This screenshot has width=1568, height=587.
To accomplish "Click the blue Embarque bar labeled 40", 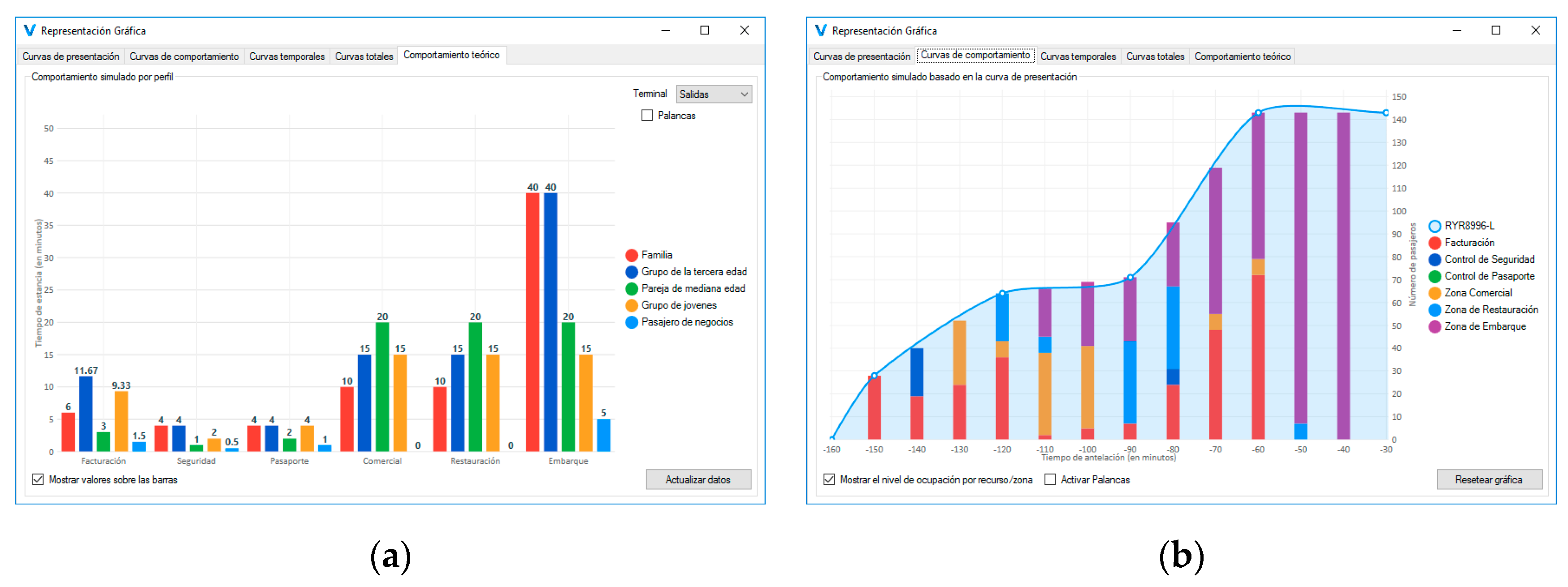I will (x=550, y=323).
